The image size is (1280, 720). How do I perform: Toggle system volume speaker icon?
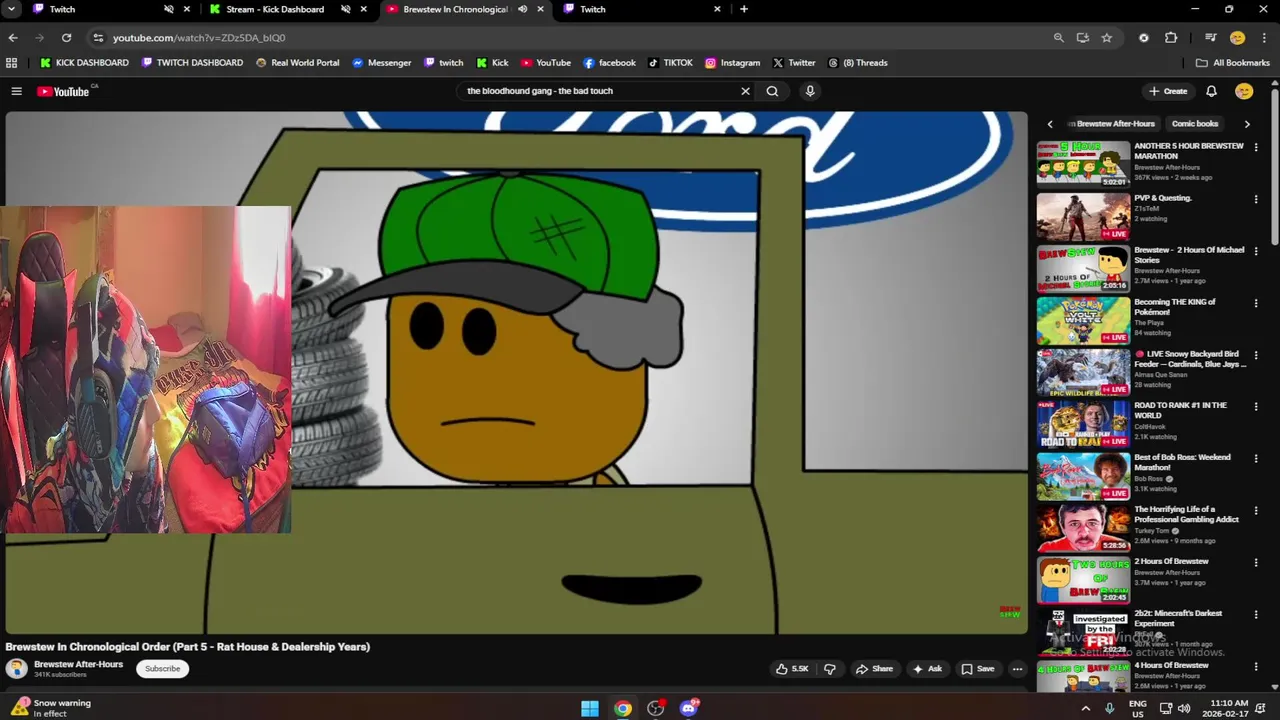1184,708
